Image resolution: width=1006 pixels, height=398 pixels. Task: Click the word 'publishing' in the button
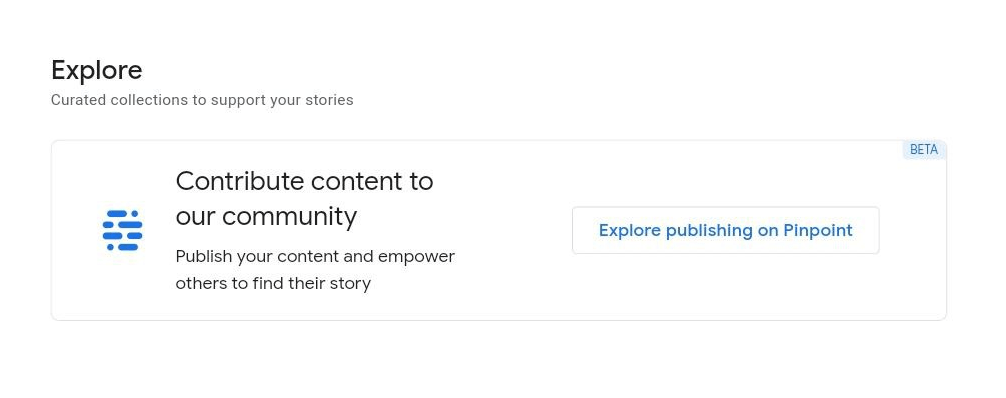pos(709,231)
